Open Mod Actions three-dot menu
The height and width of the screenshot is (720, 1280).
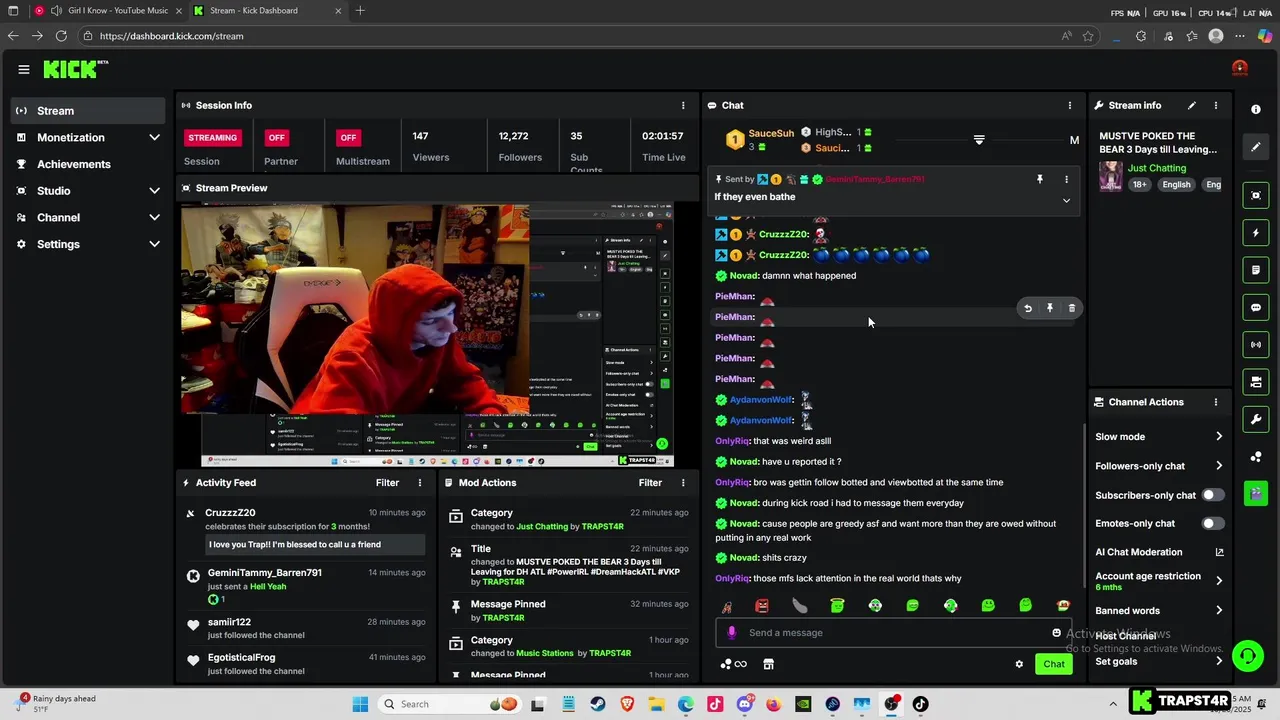click(x=684, y=482)
